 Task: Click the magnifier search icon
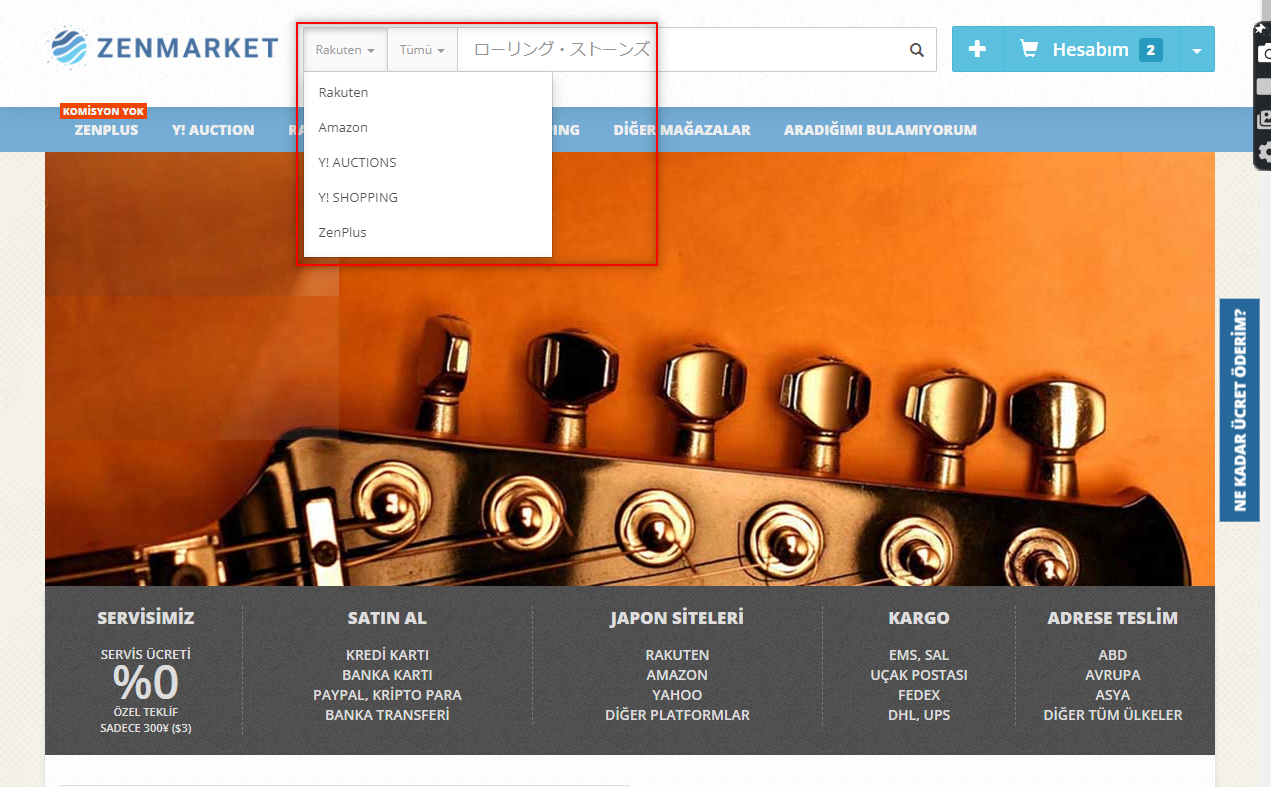tap(917, 50)
